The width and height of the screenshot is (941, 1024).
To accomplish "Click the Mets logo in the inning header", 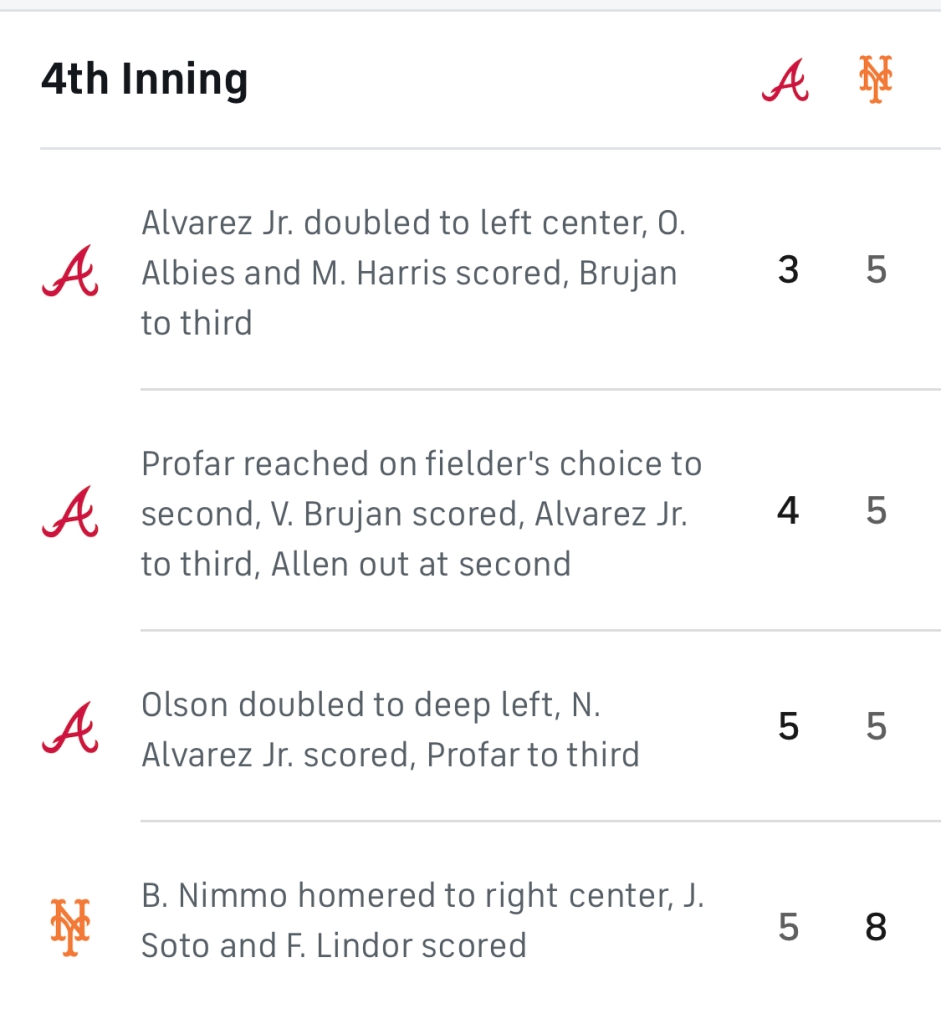I will click(875, 80).
